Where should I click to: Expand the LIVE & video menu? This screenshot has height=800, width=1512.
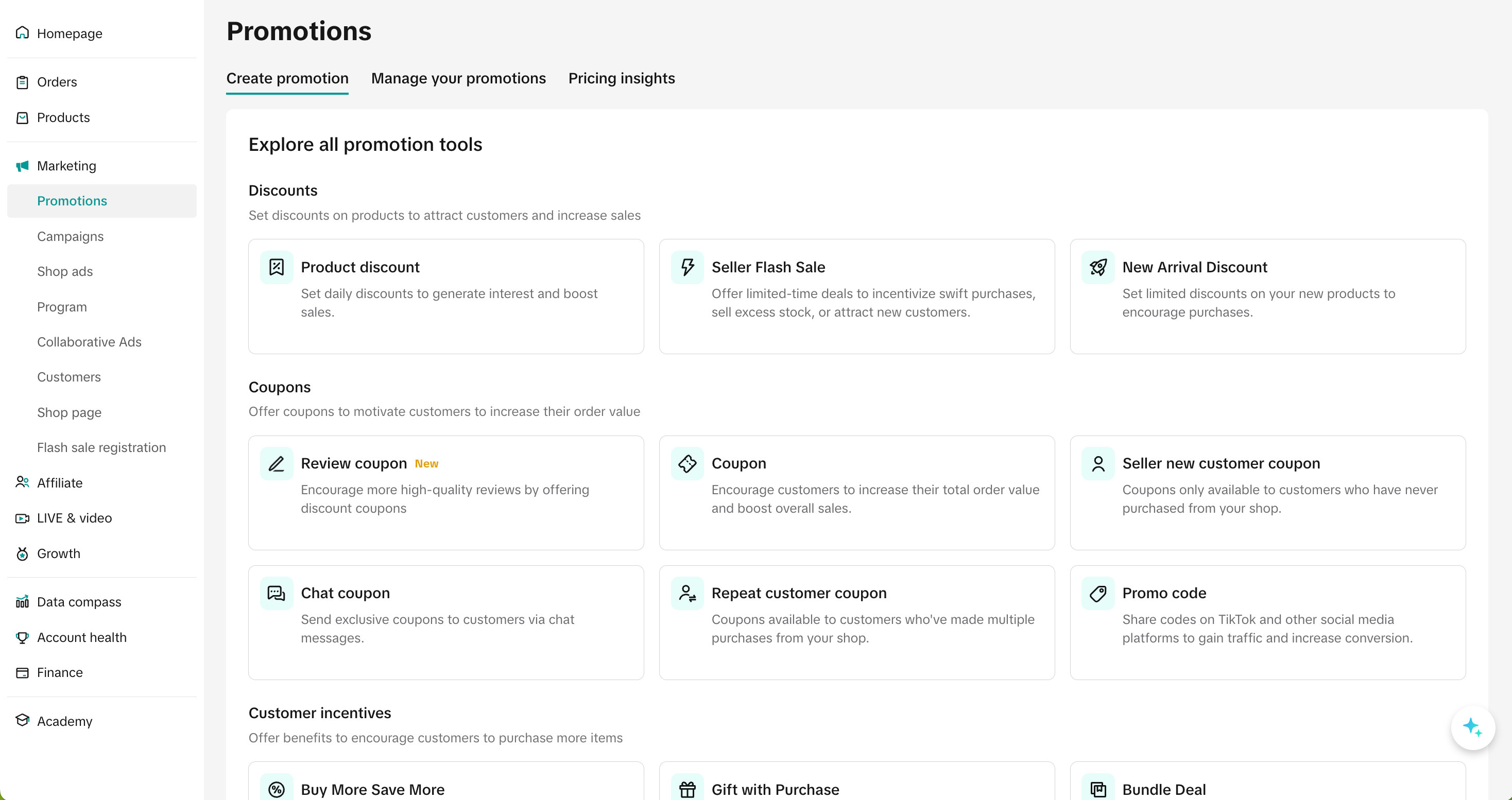click(x=74, y=518)
